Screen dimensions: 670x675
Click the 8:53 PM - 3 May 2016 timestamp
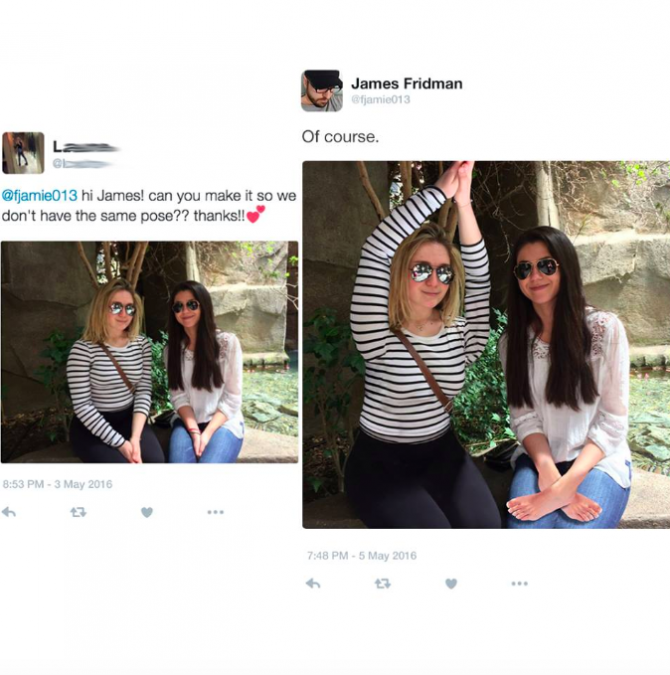coord(56,484)
